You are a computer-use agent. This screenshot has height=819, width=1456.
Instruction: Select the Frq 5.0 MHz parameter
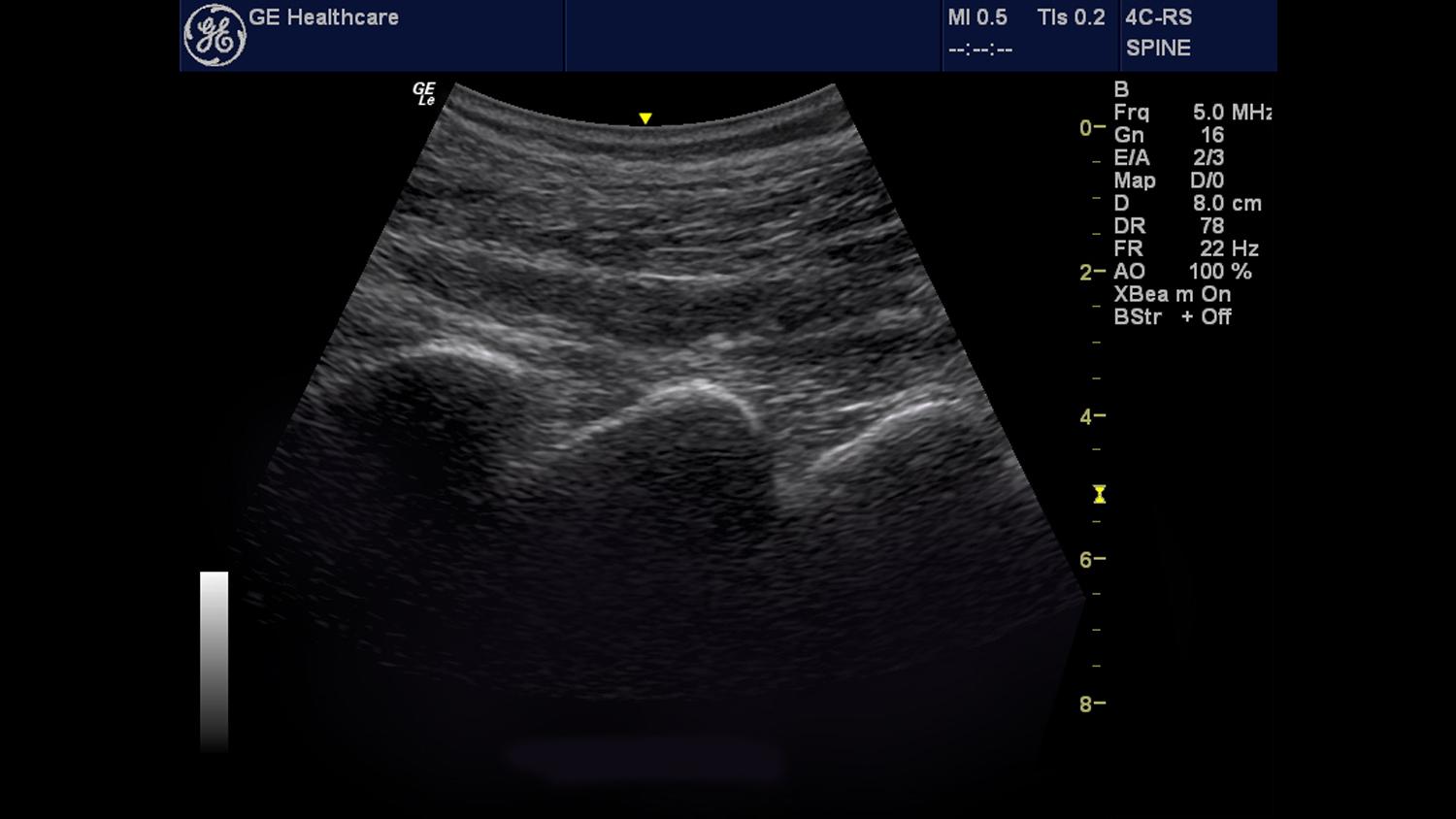click(1192, 113)
